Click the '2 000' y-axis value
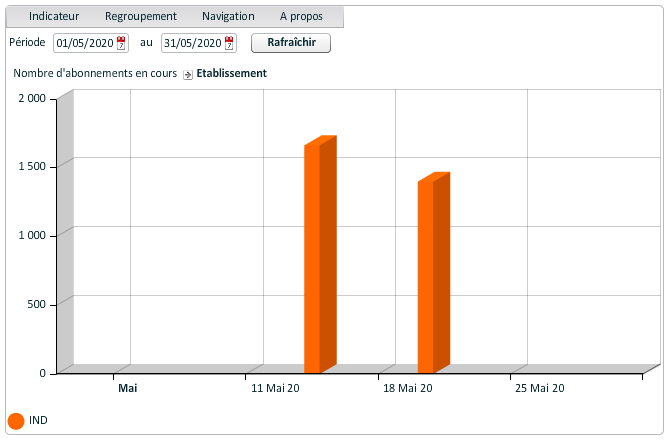The height and width of the screenshot is (443, 670). pos(32,98)
